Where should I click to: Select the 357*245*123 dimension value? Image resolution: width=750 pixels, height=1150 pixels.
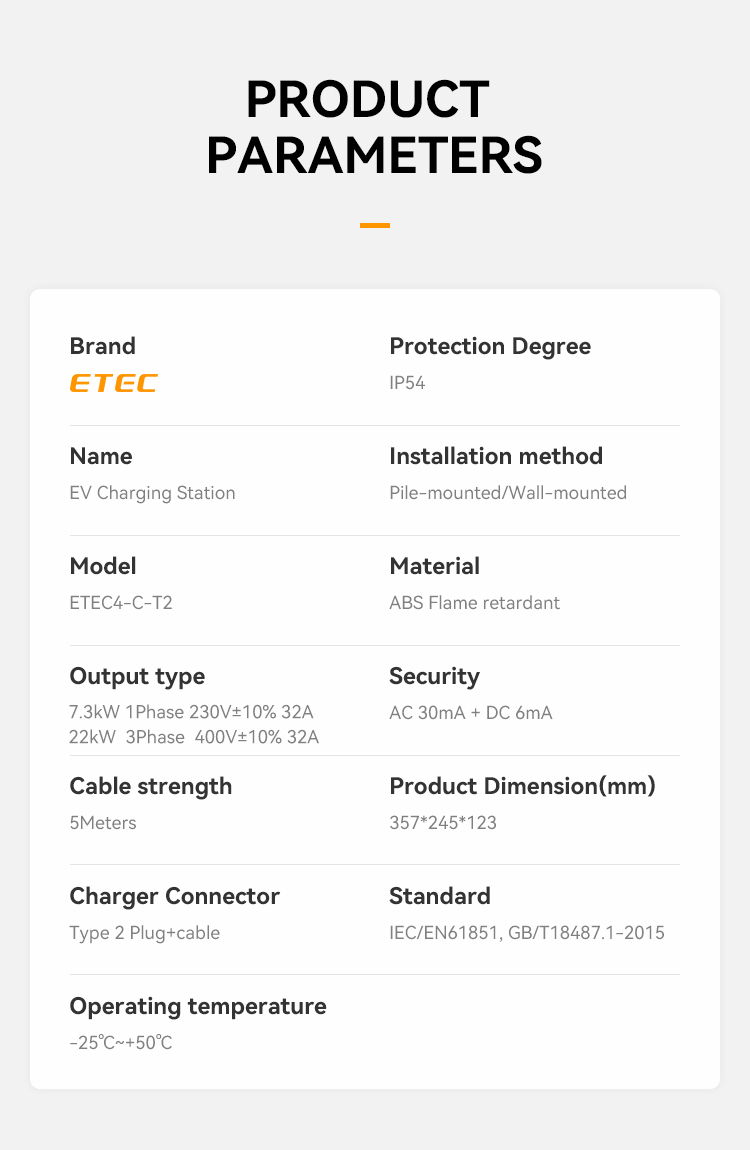(443, 823)
